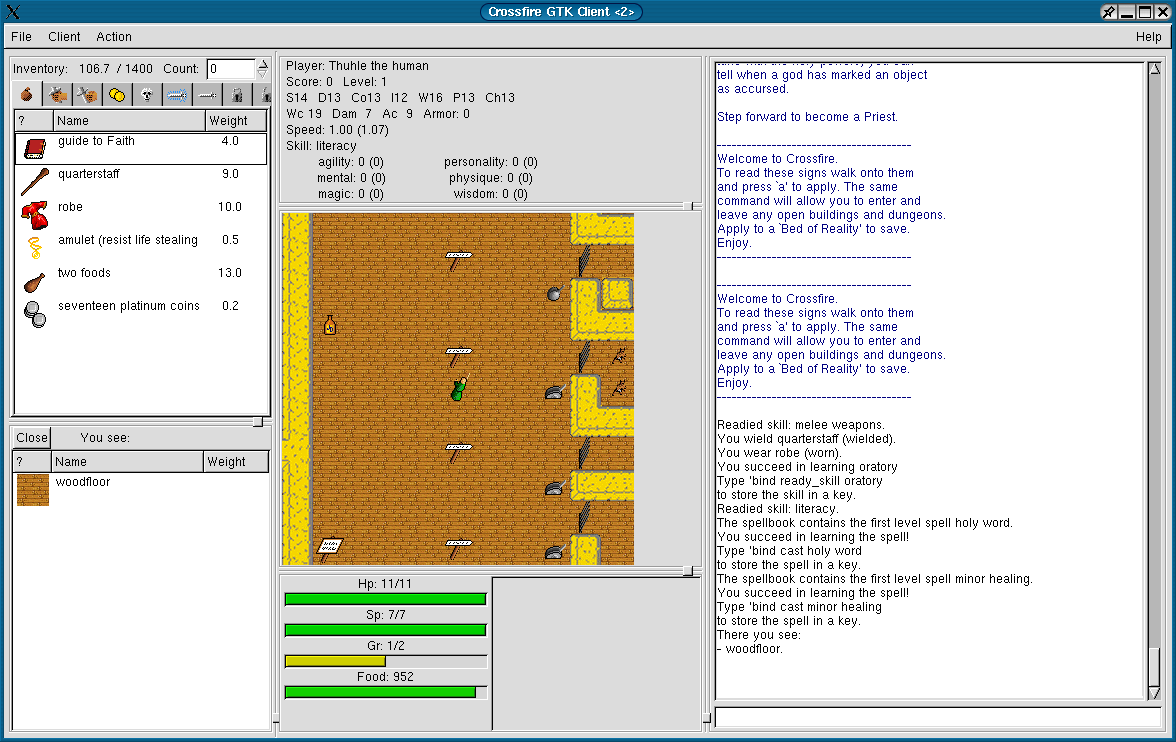The image size is (1176, 742).
Task: Select the guide to Faith book icon
Action: tap(34, 149)
